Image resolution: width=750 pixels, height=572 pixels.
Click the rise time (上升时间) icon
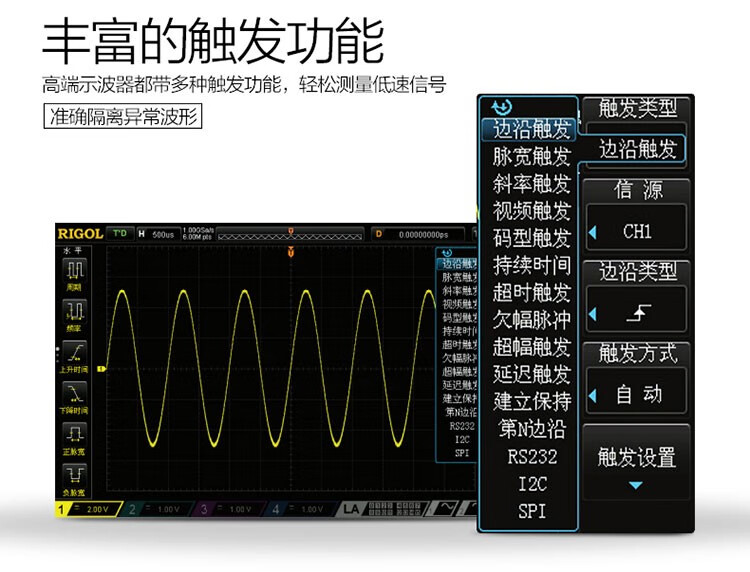(x=76, y=355)
